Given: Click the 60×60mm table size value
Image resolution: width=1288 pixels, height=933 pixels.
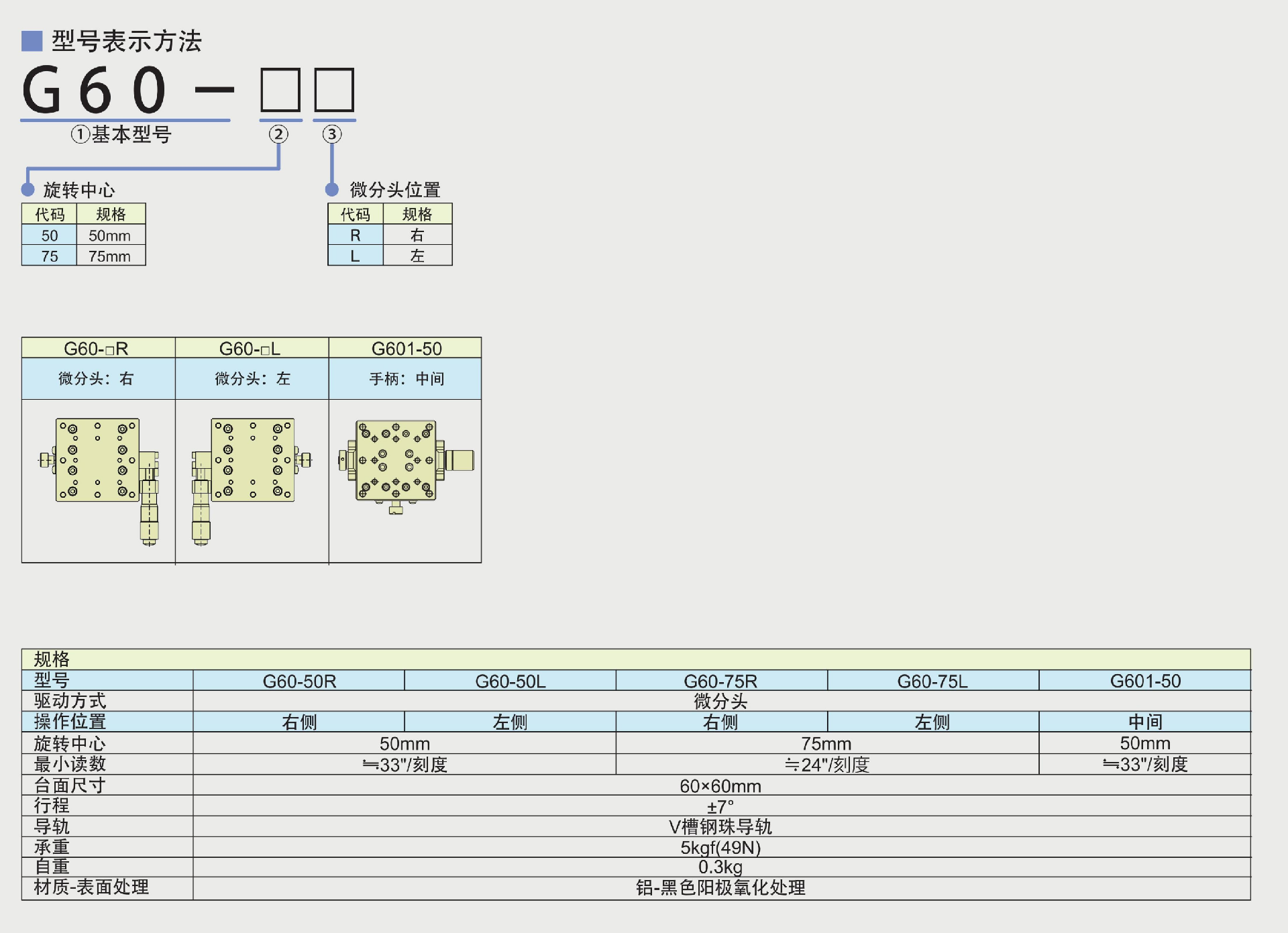Looking at the screenshot, I should coord(720,785).
